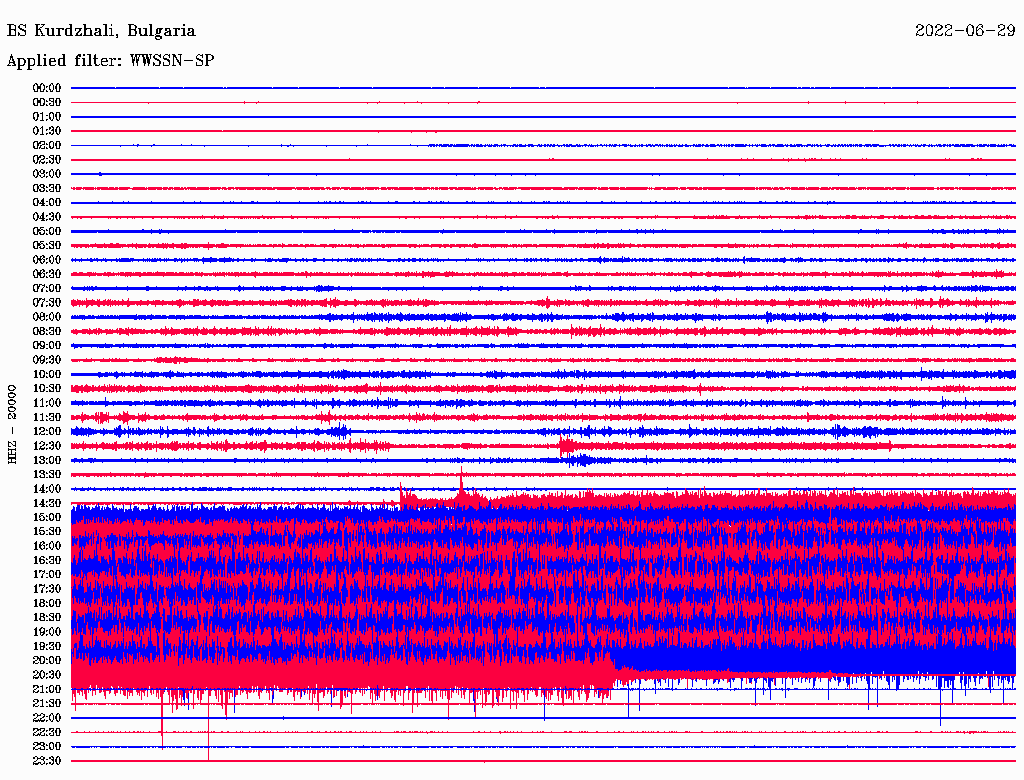Select the 00:30 time label
Image resolution: width=1024 pixels, height=780 pixels.
pos(47,102)
